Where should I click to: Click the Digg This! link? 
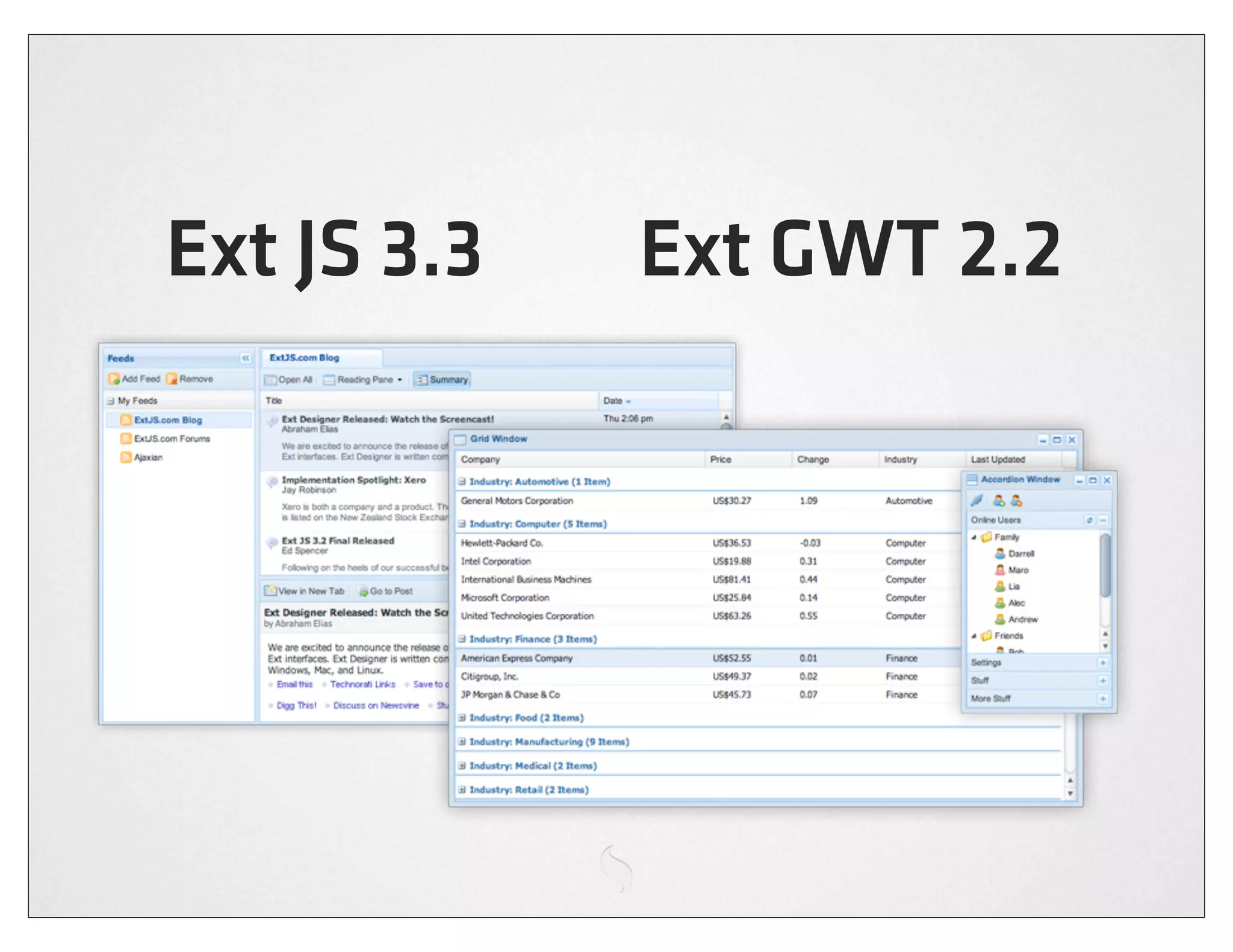coord(296,705)
